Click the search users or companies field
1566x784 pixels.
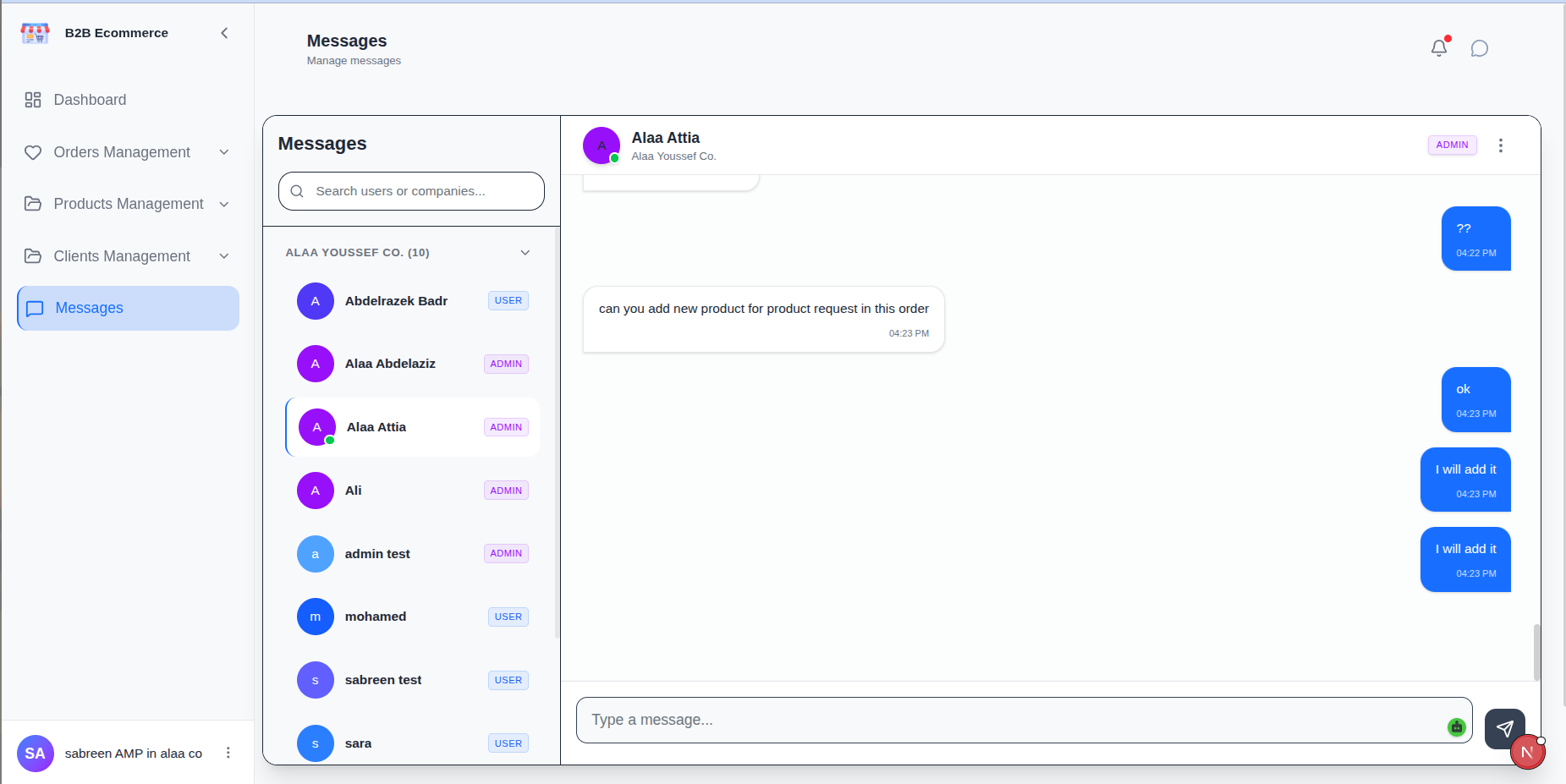pyautogui.click(x=411, y=191)
